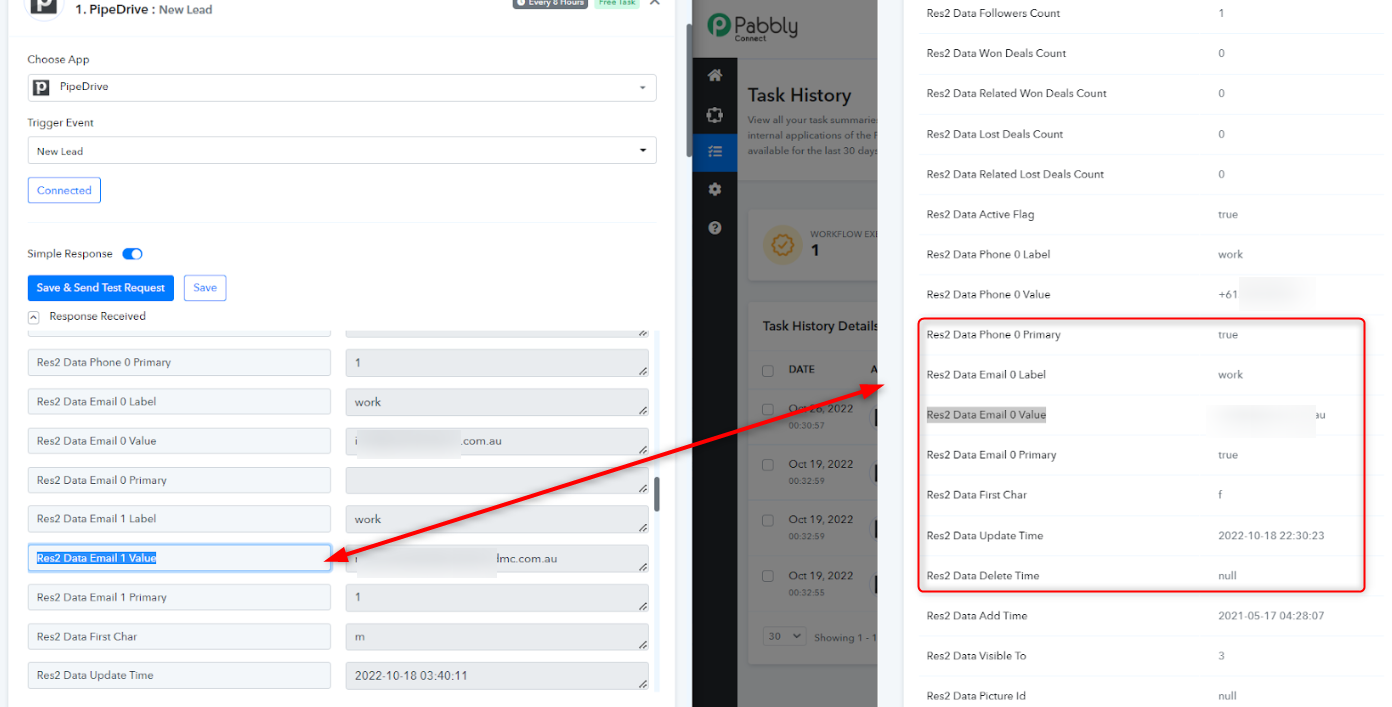Click the Free Task badge

click(x=618, y=4)
